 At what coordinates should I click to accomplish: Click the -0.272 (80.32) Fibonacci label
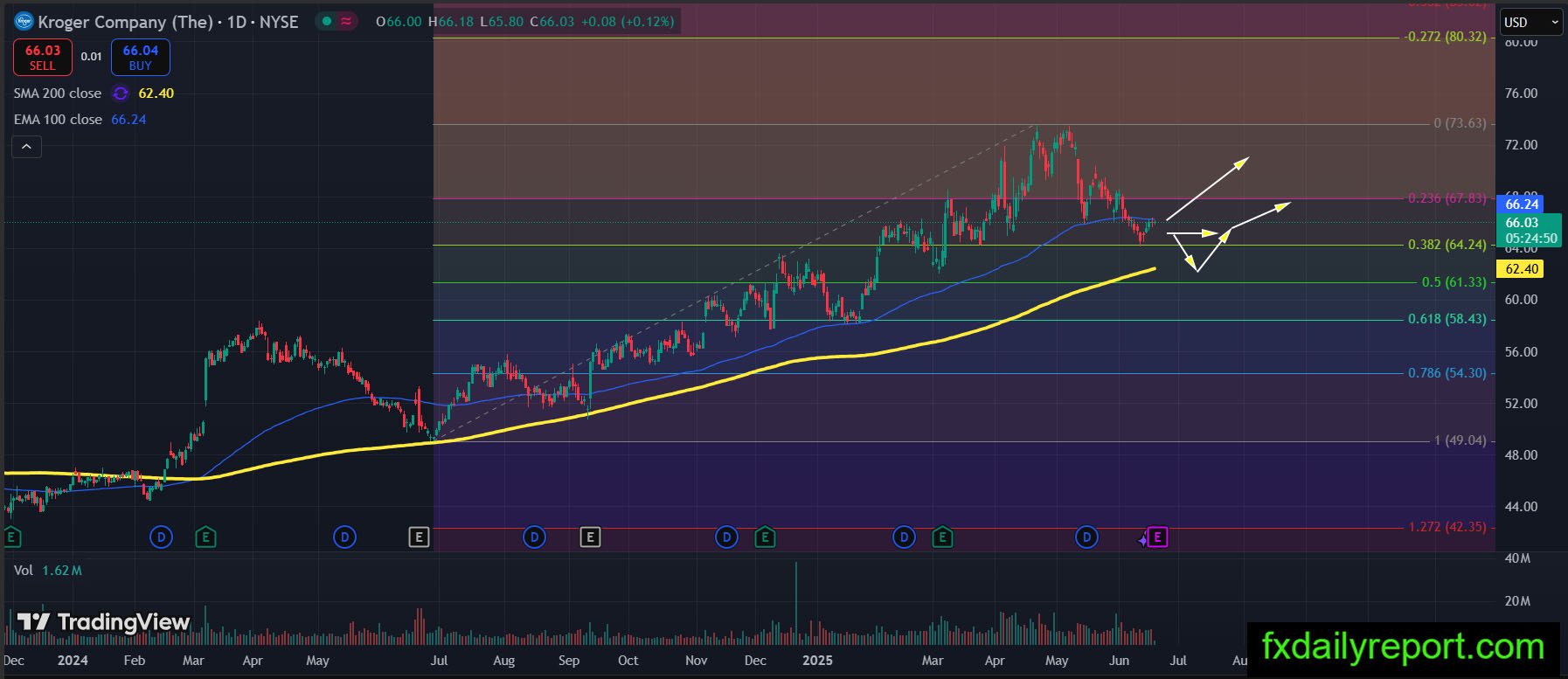pyautogui.click(x=1446, y=37)
